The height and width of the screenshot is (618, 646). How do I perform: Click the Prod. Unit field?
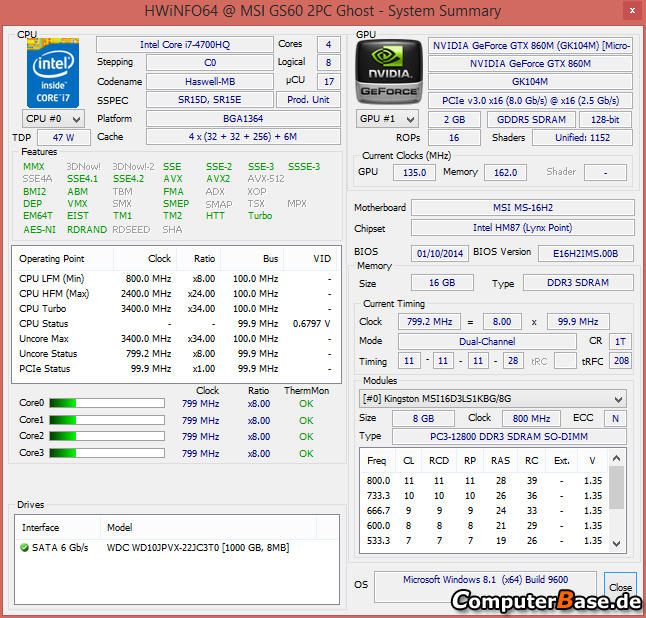click(308, 100)
